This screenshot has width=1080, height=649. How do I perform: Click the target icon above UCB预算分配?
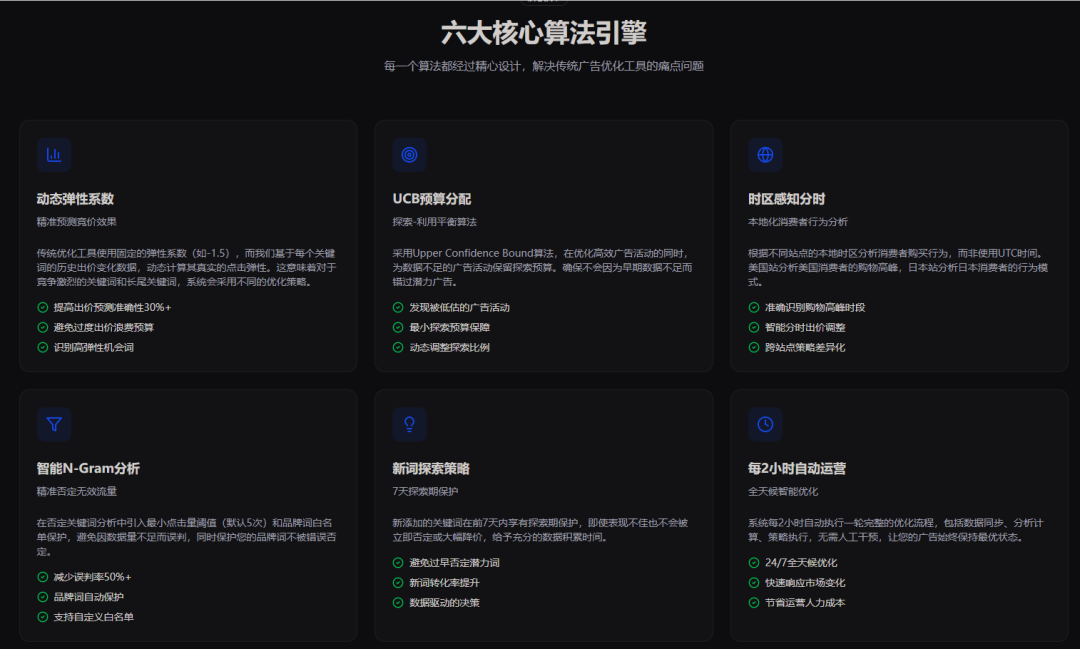(x=409, y=155)
